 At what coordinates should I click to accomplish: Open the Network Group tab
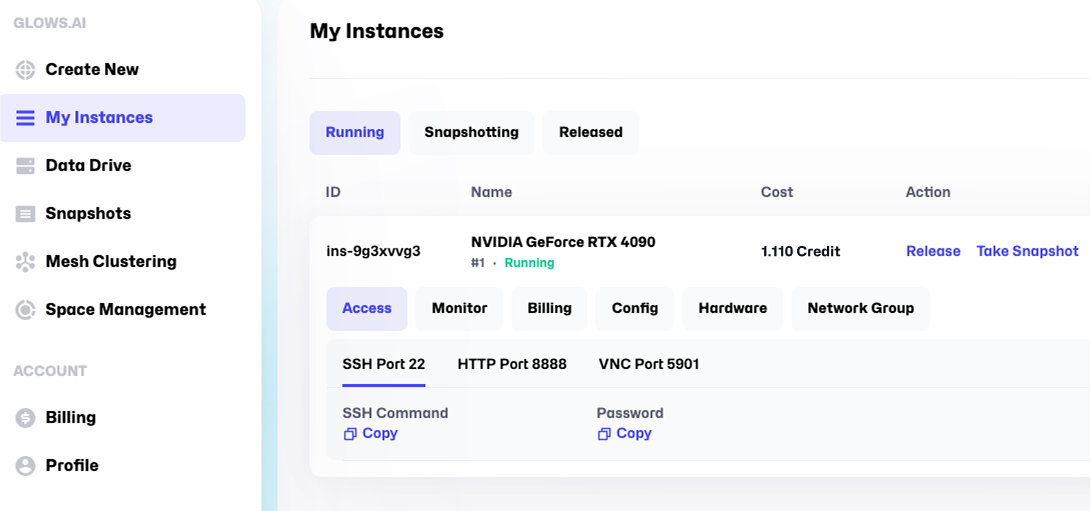tap(861, 308)
